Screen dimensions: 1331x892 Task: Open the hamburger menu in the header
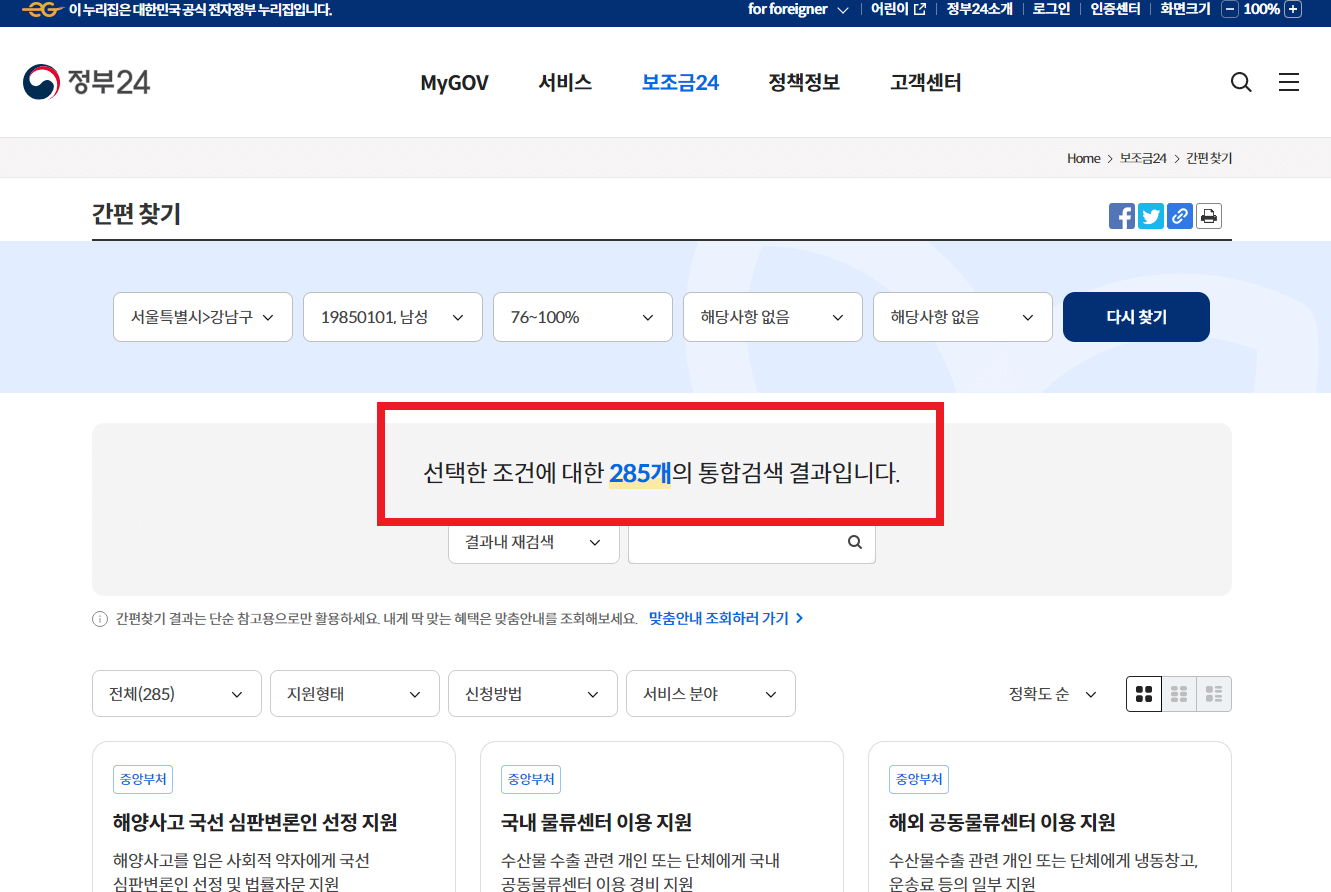pos(1289,82)
